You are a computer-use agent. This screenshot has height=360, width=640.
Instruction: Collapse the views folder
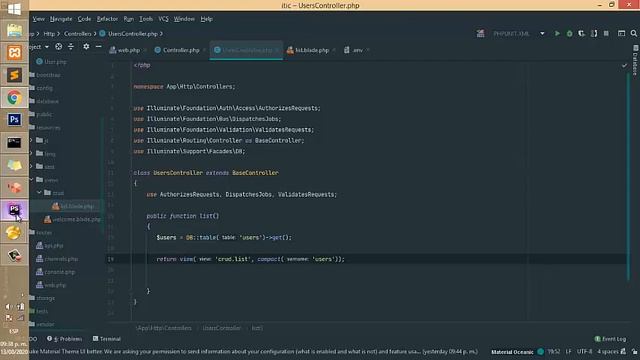coord(31,179)
